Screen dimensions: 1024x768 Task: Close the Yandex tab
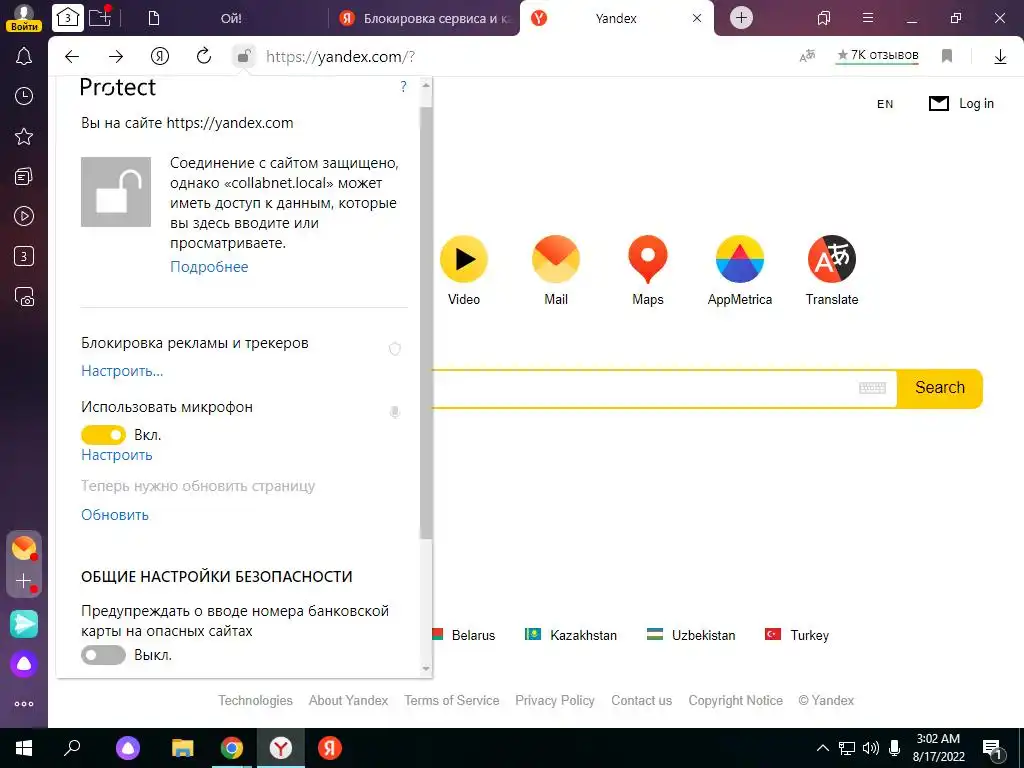[697, 18]
